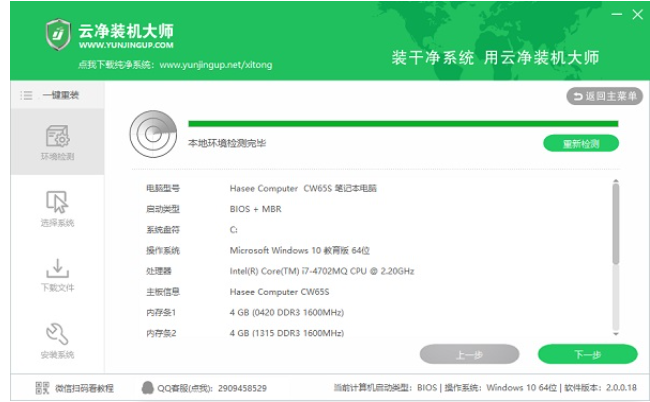Screen dimensions: 650x402
Task: Click the grayed 上一步 previous step button
Action: pos(469,355)
